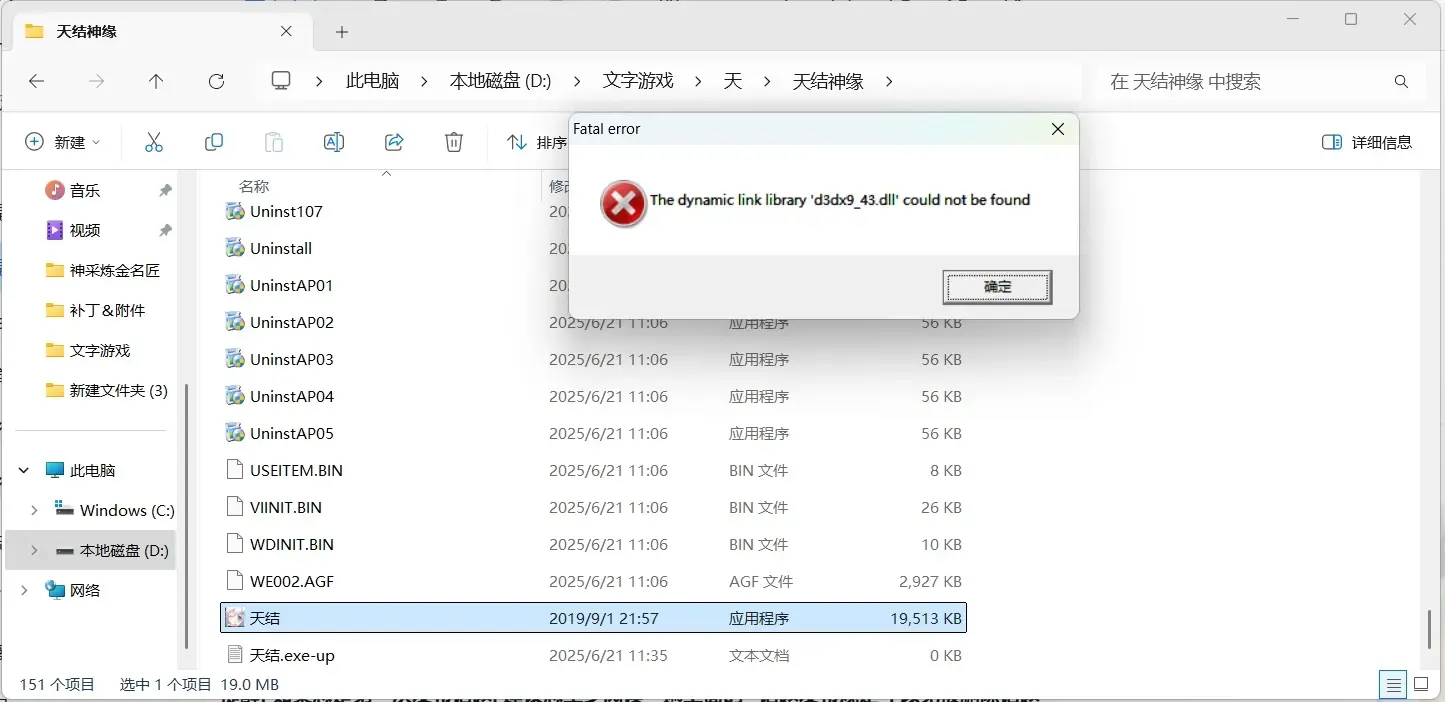Image resolution: width=1445 pixels, height=702 pixels.
Task: Click the search magnifier icon
Action: 1401,82
